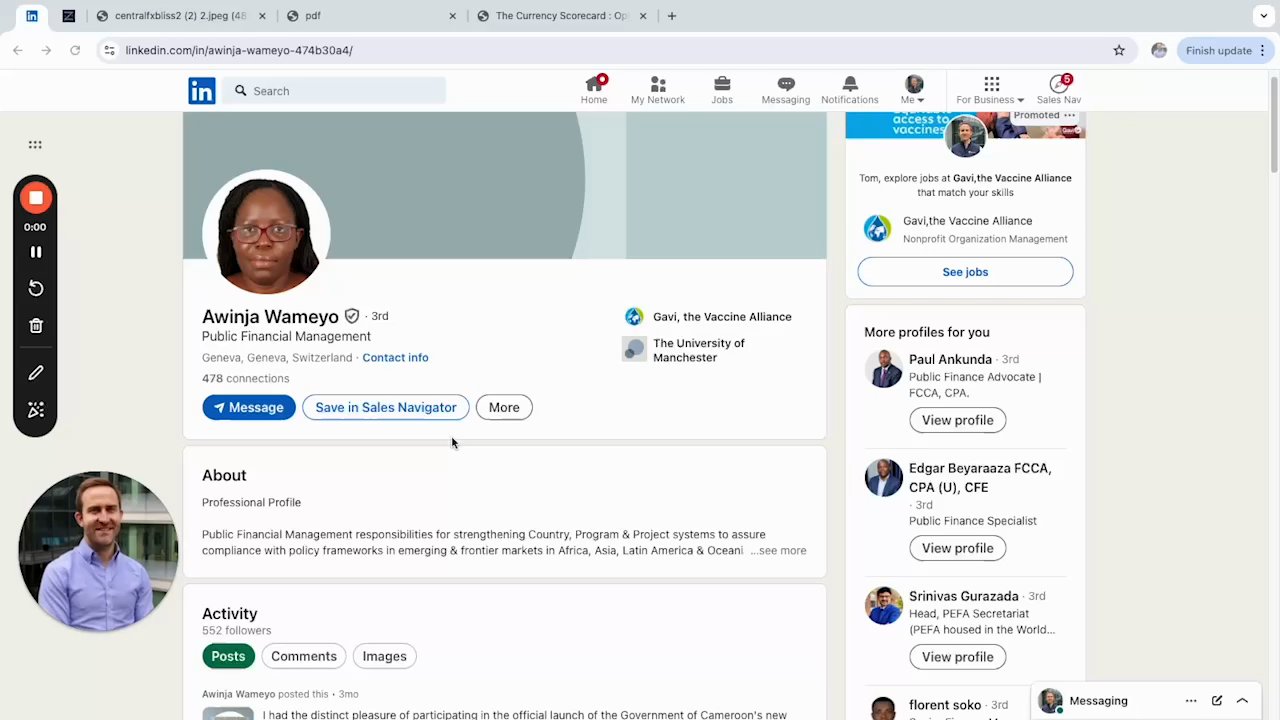The image size is (1280, 720).
Task: Open Awinja Wameyo profile photo
Action: coord(266,232)
